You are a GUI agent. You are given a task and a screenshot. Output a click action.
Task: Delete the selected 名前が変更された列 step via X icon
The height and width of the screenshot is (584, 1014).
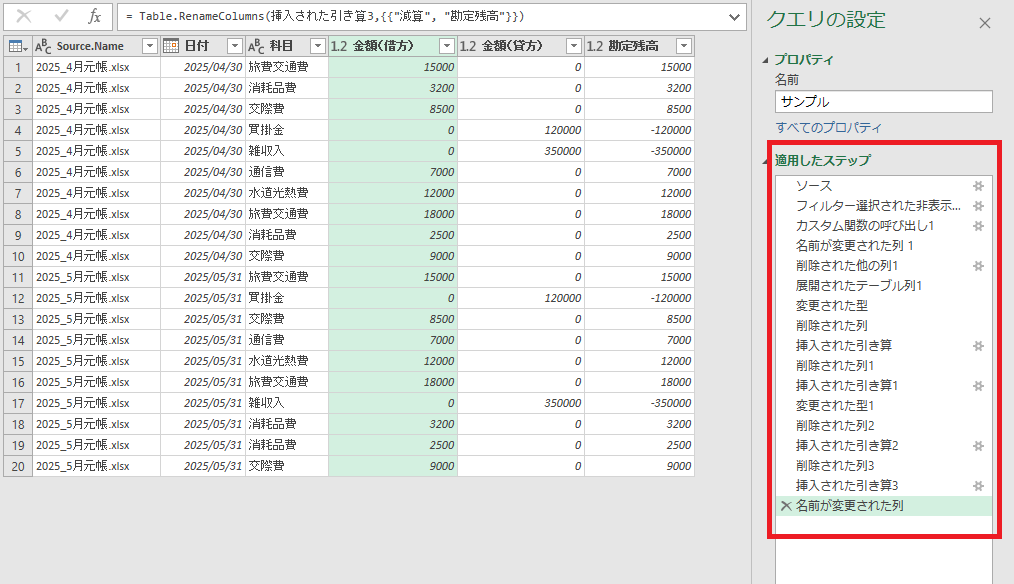pyautogui.click(x=786, y=506)
